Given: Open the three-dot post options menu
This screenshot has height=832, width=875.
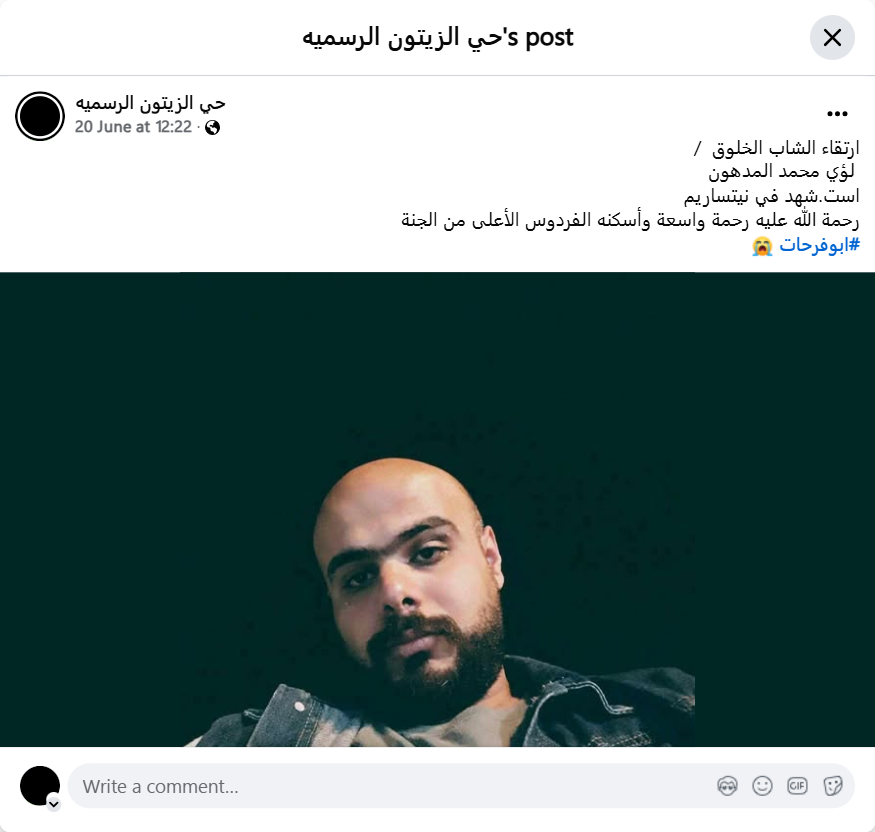Looking at the screenshot, I should coord(837,114).
